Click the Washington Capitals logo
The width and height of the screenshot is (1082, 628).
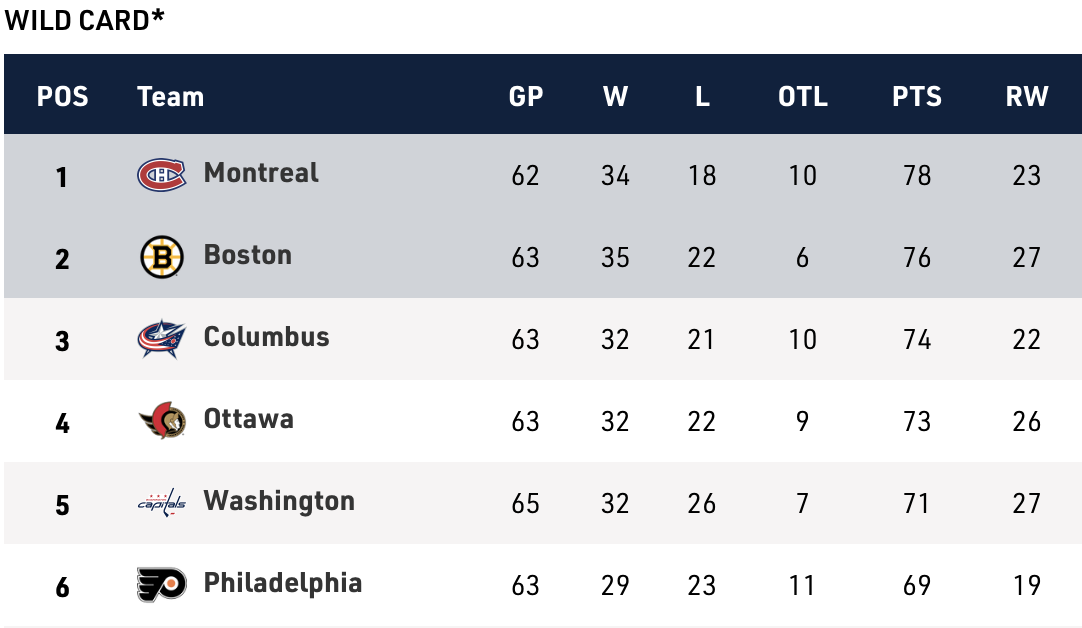click(161, 503)
